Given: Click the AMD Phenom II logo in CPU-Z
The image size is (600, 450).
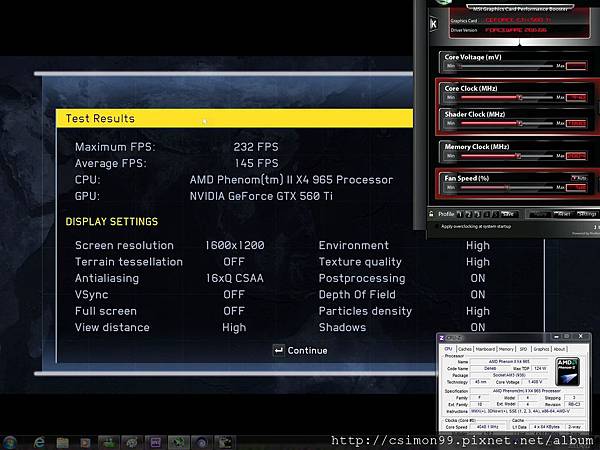Looking at the screenshot, I should coord(567,372).
